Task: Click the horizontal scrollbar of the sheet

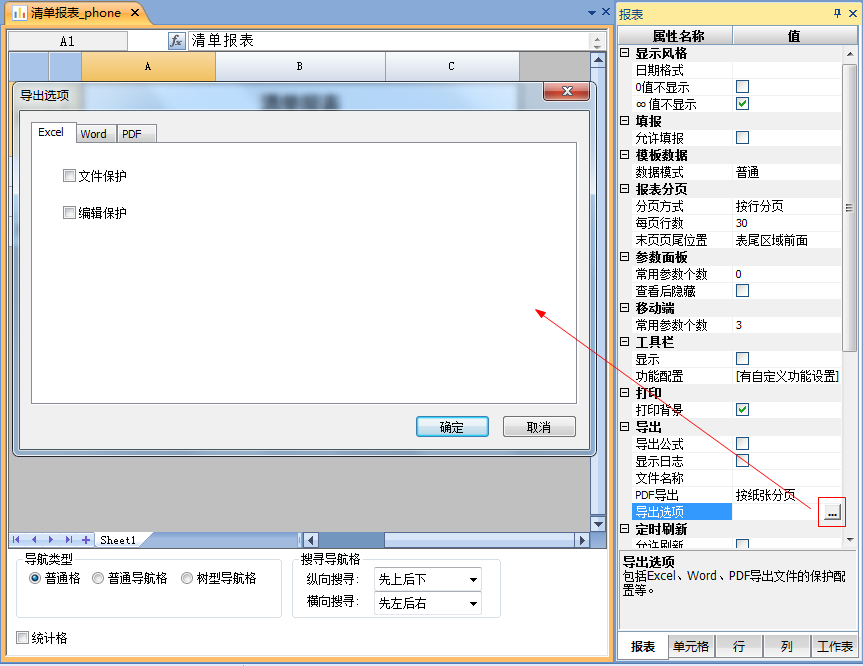Action: [360, 540]
